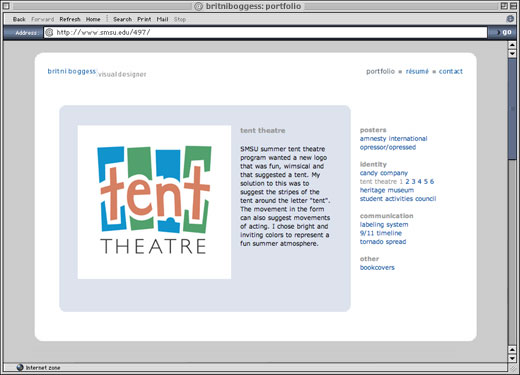
Task: Open Search from the toolbar
Action: pyautogui.click(x=122, y=19)
